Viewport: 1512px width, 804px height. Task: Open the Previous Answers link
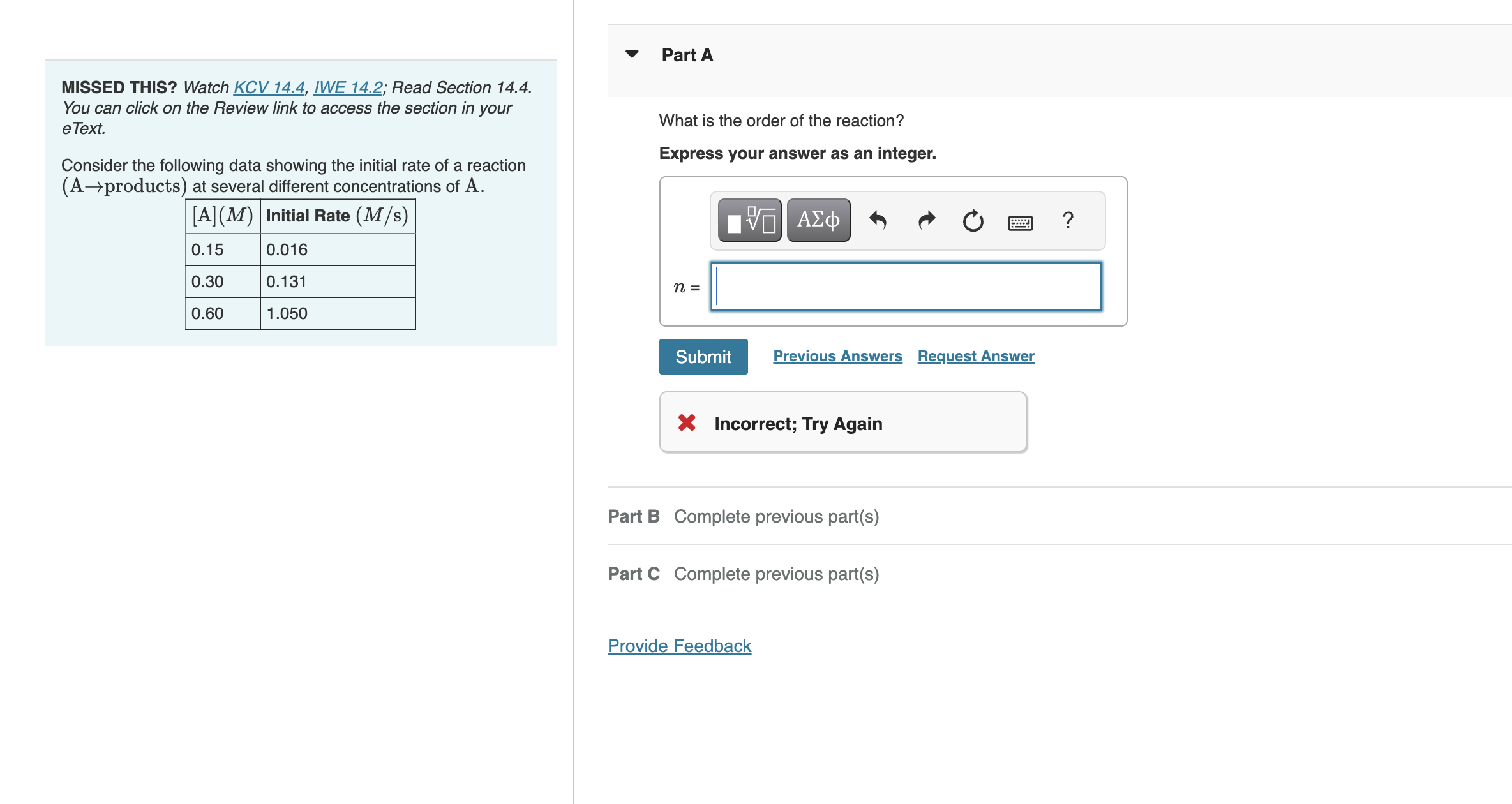[x=837, y=356]
